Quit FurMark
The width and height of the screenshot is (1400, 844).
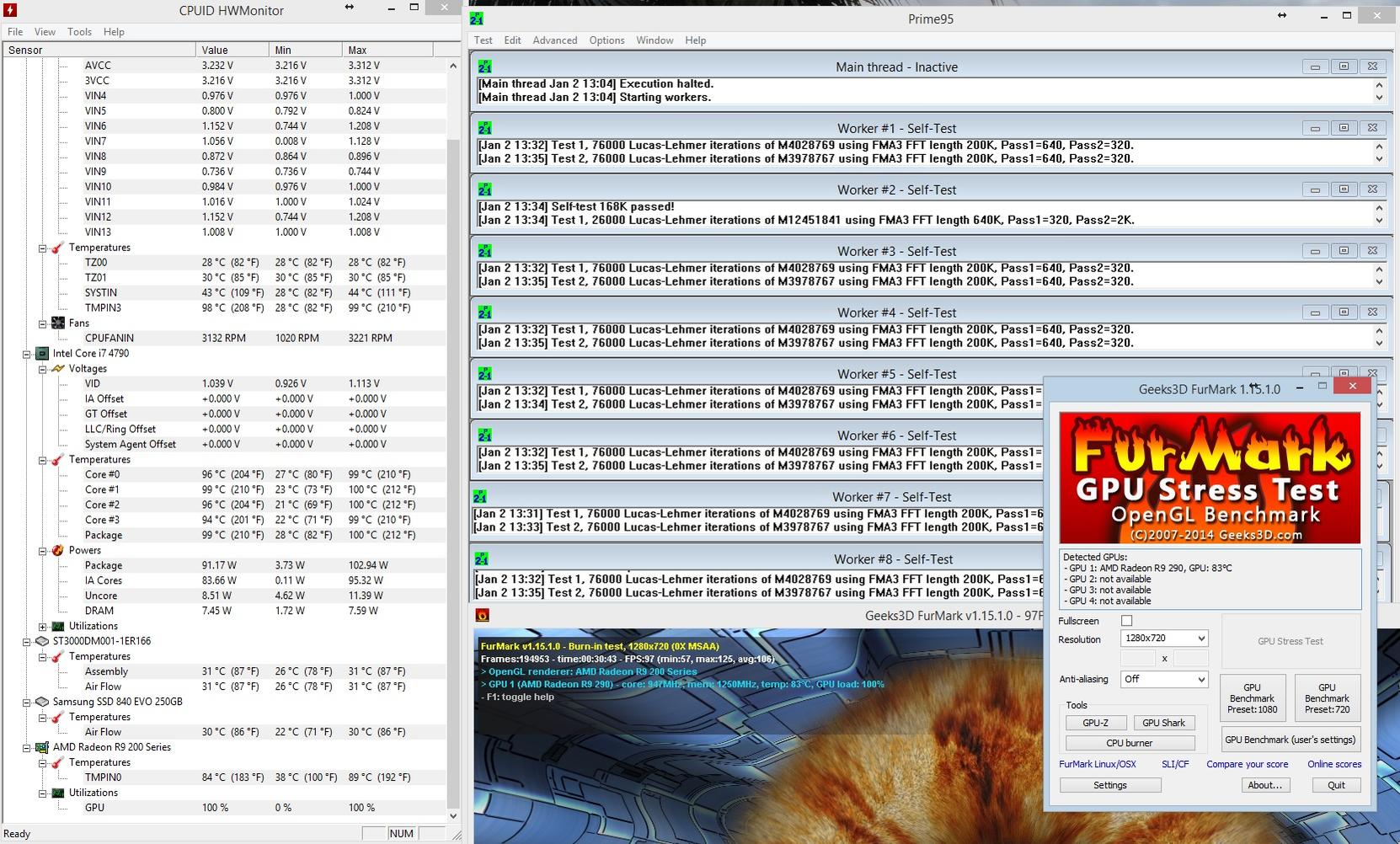[x=1337, y=785]
